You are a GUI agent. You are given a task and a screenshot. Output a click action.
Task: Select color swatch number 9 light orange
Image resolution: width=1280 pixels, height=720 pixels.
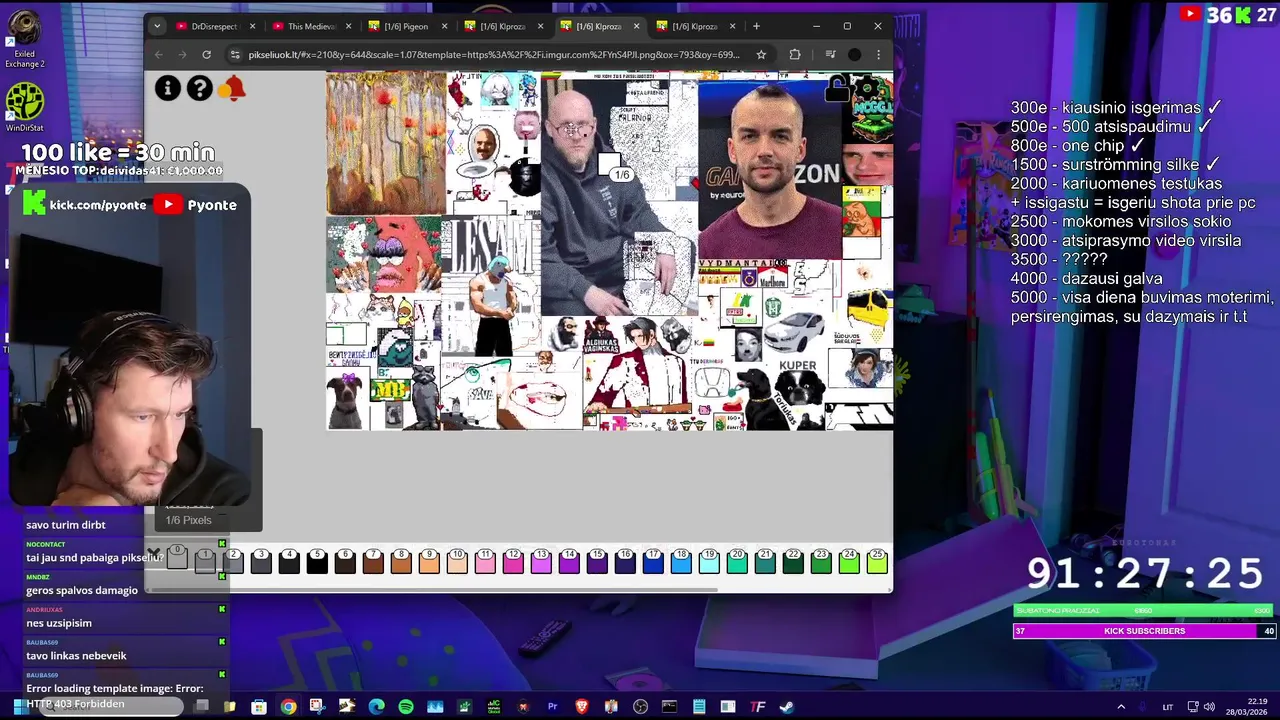click(429, 563)
